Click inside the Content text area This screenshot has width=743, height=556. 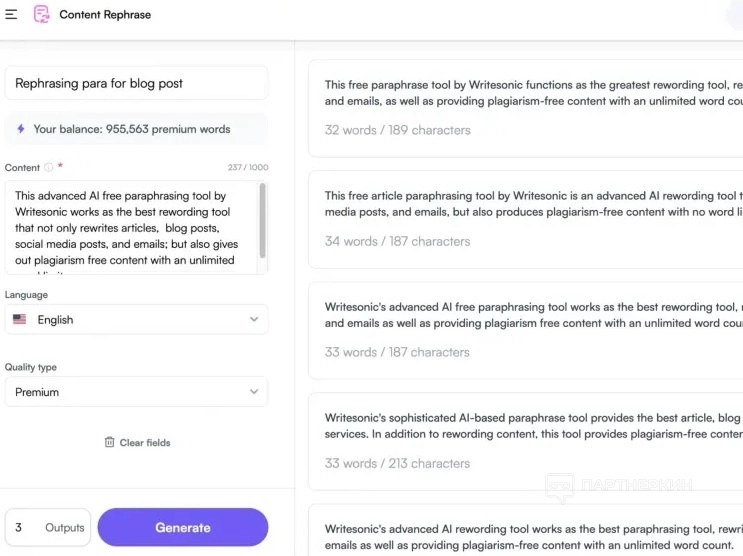tap(130, 228)
